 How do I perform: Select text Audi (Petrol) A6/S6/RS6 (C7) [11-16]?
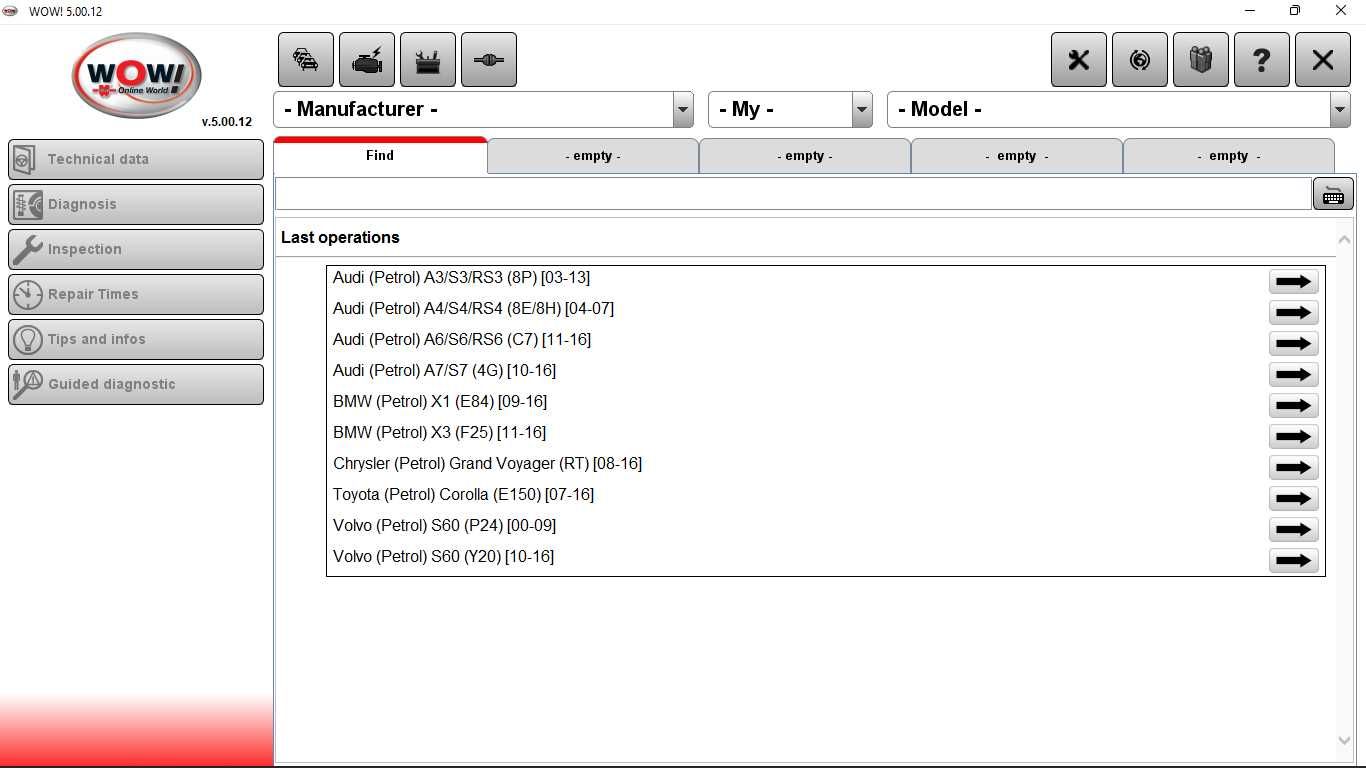462,340
